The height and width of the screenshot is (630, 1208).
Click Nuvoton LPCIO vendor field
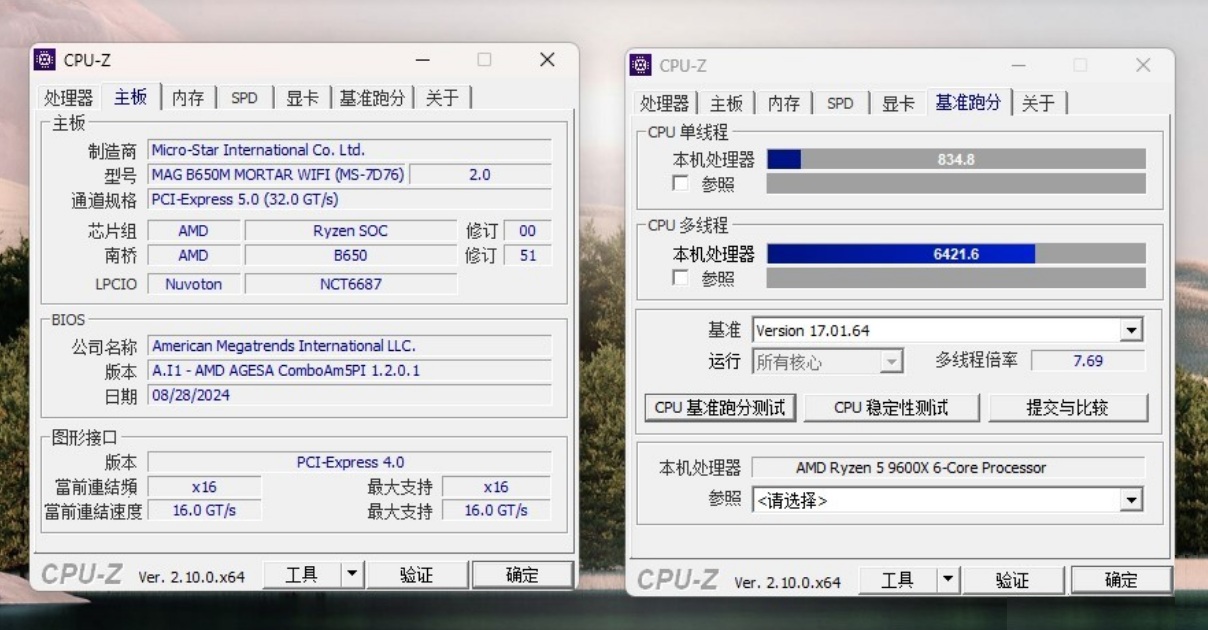click(x=193, y=284)
